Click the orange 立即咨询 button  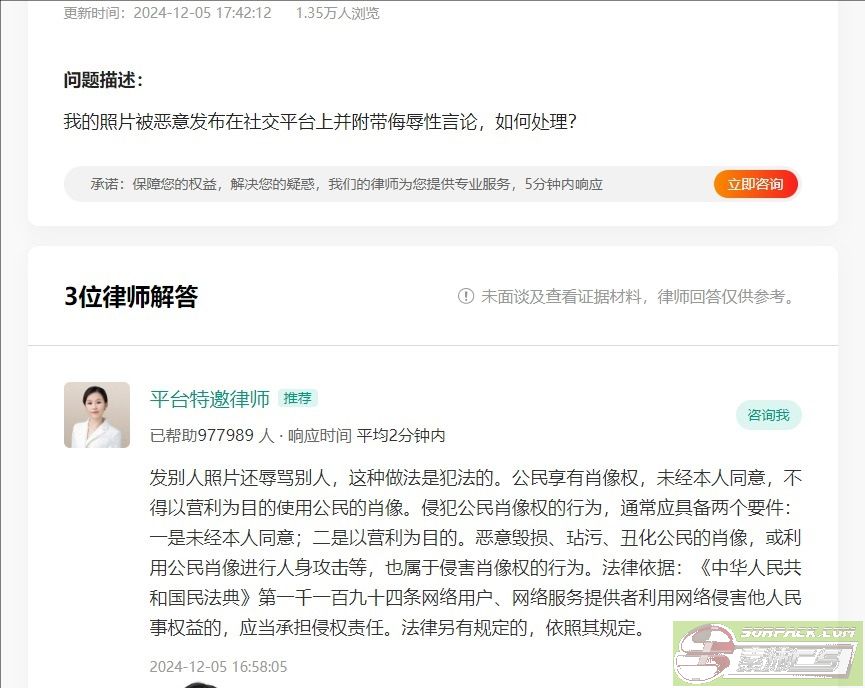tap(755, 184)
